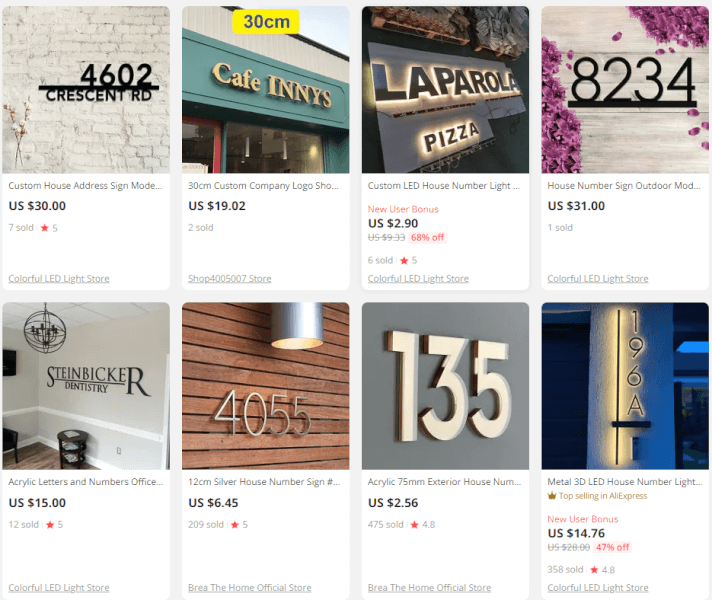Viewport: 712px width, 600px height.
Task: Open Brea The Home store under $2.56 item
Action: point(430,588)
